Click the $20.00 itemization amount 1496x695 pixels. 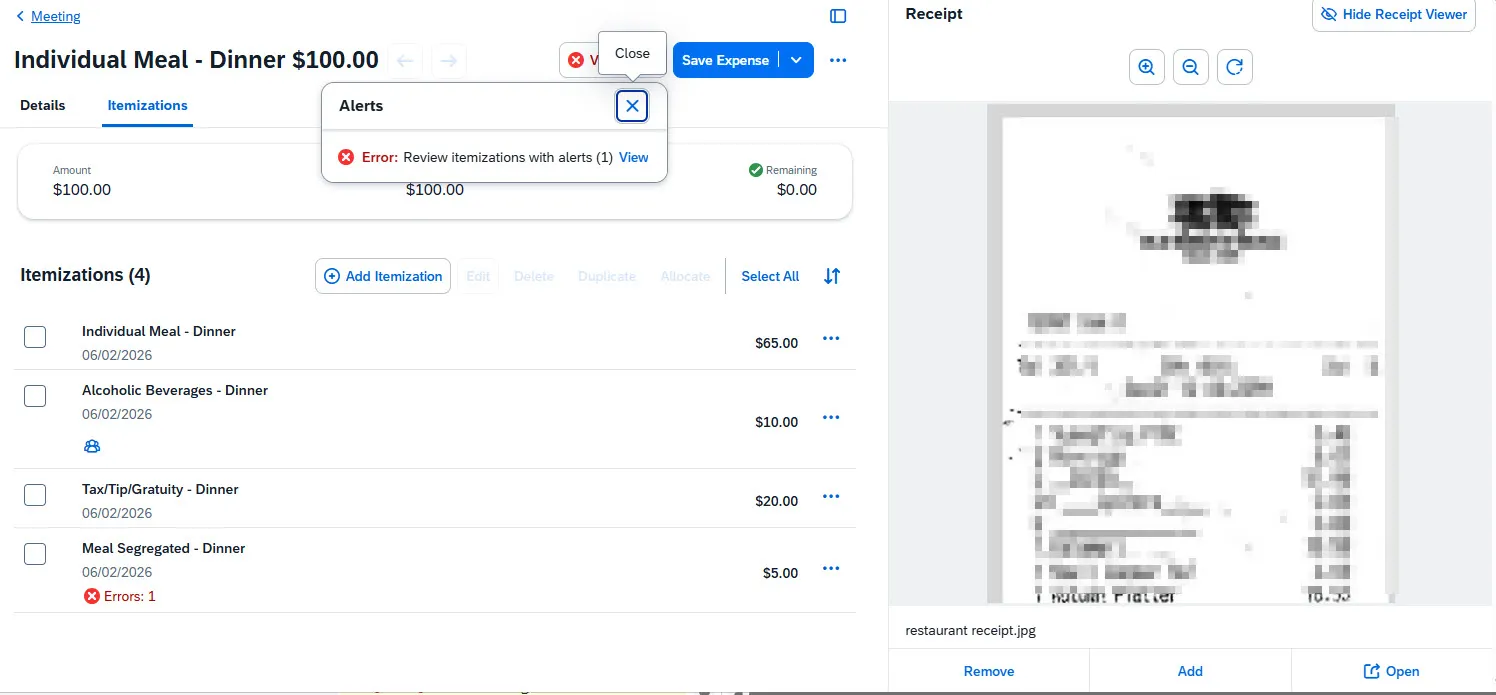(x=777, y=501)
